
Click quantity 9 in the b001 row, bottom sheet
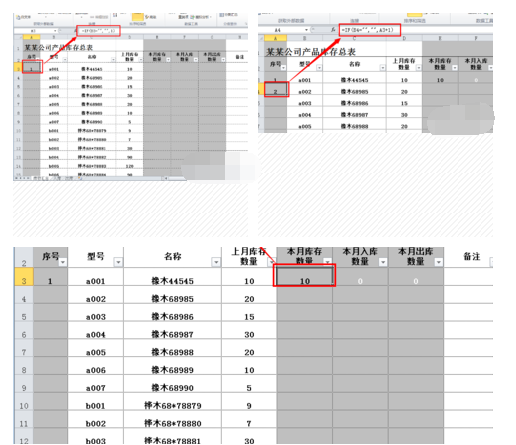click(249, 402)
